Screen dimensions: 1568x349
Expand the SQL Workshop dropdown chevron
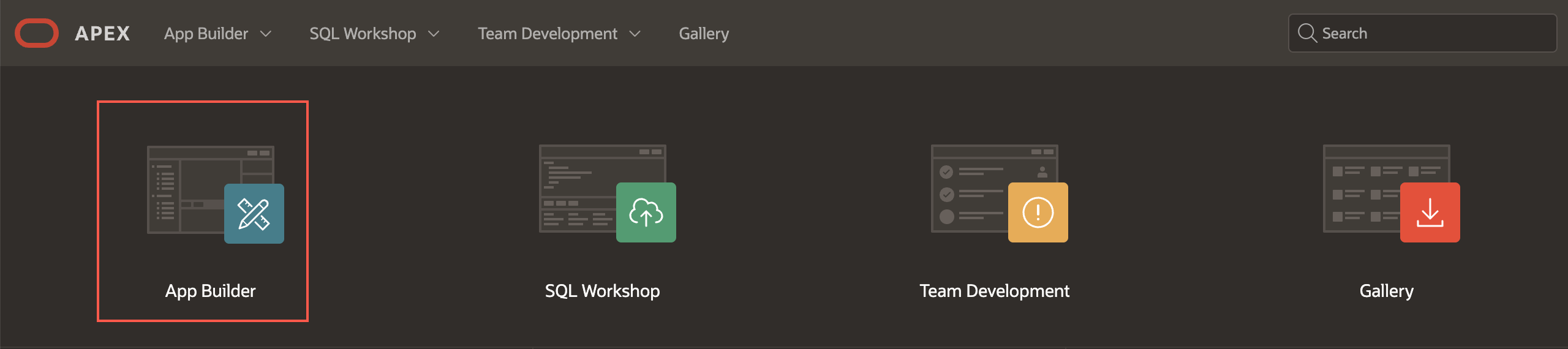pyautogui.click(x=434, y=34)
